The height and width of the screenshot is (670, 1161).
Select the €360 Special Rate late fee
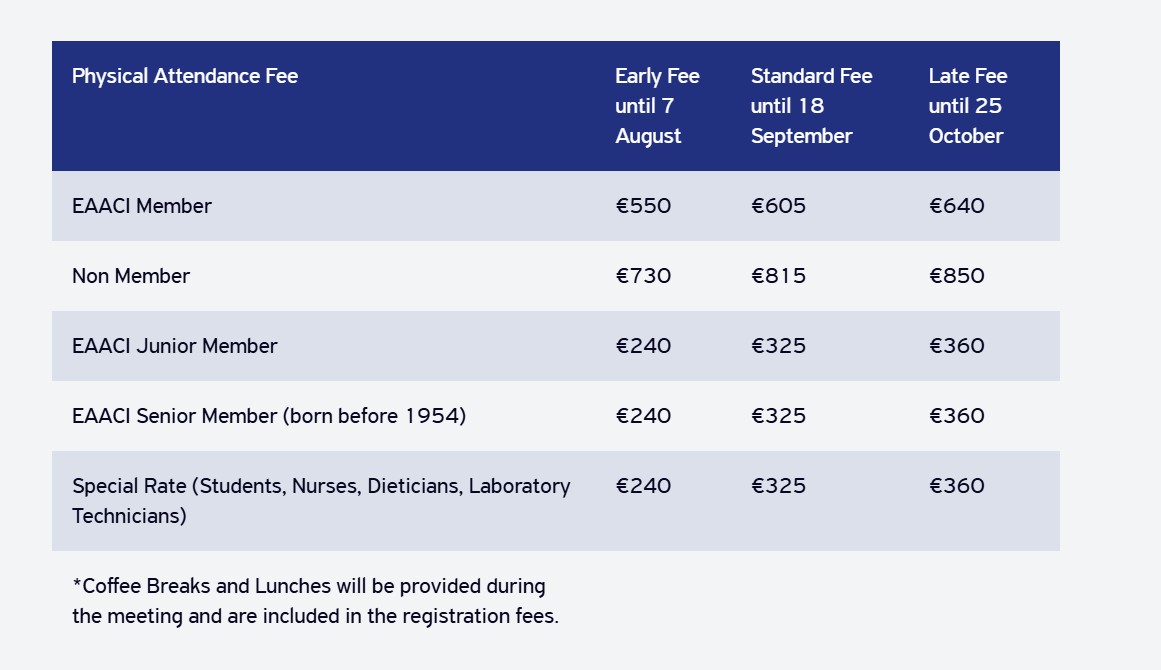(957, 486)
